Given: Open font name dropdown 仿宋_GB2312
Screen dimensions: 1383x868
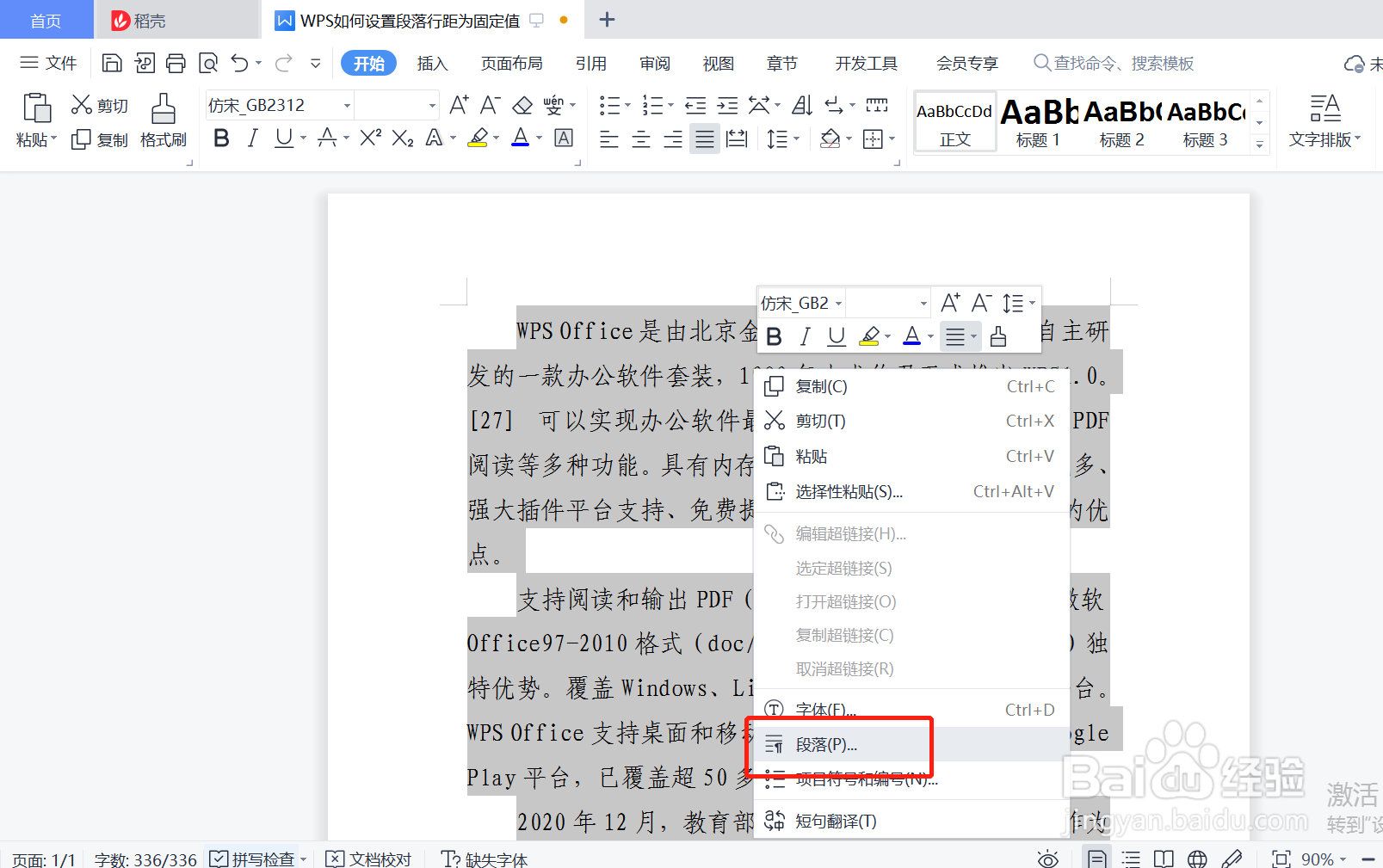Looking at the screenshot, I should click(x=348, y=106).
